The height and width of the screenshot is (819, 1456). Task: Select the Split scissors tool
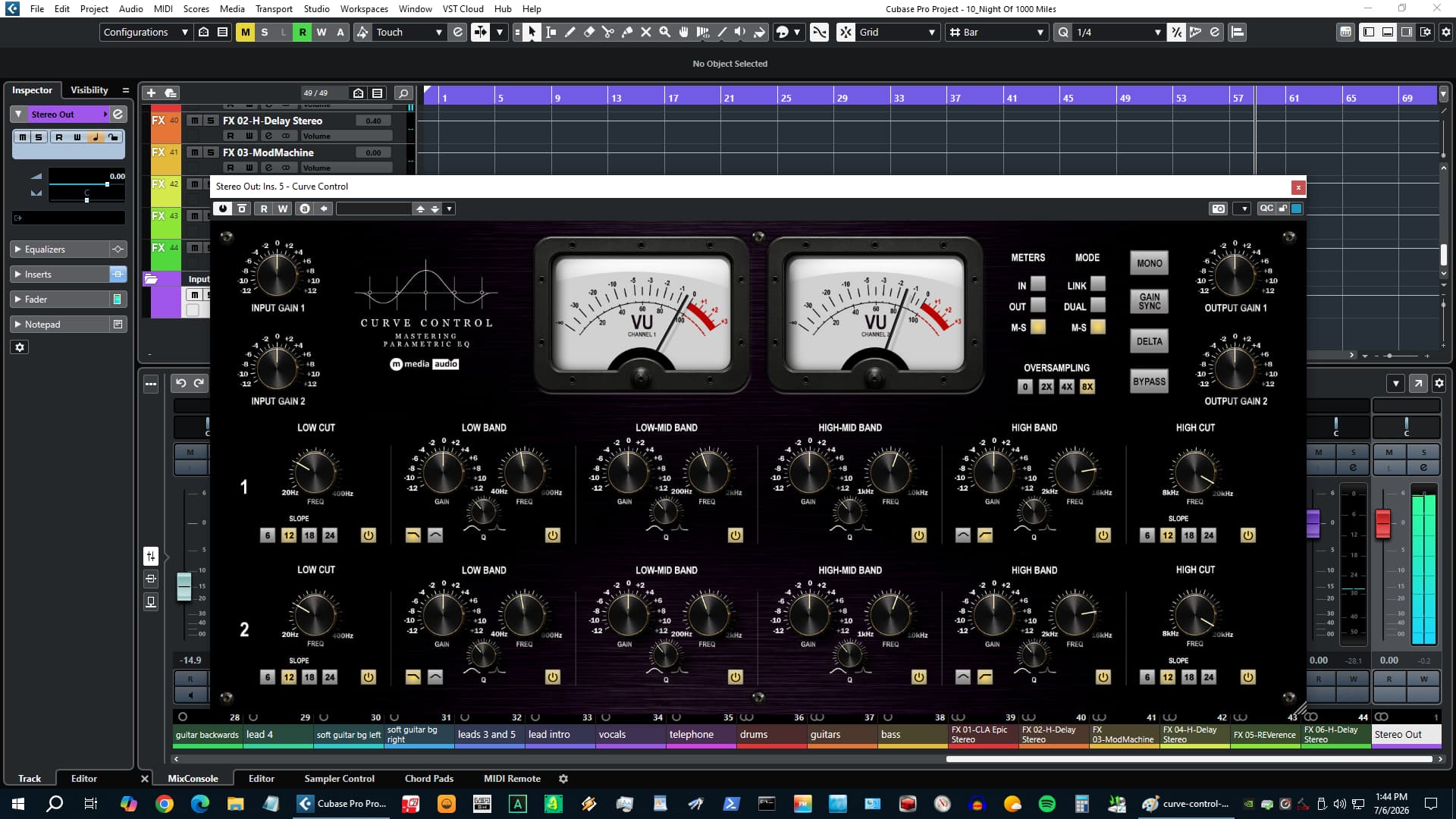point(607,32)
